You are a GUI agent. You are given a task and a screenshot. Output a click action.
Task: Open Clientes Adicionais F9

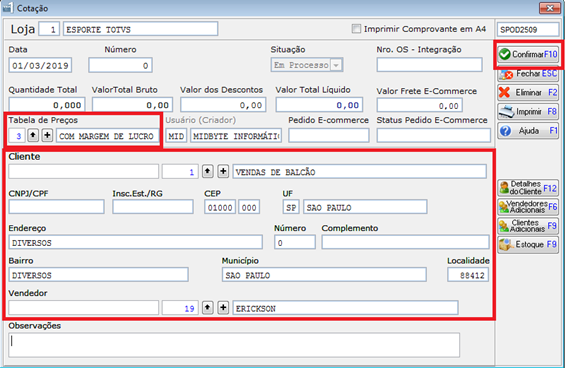(x=528, y=226)
